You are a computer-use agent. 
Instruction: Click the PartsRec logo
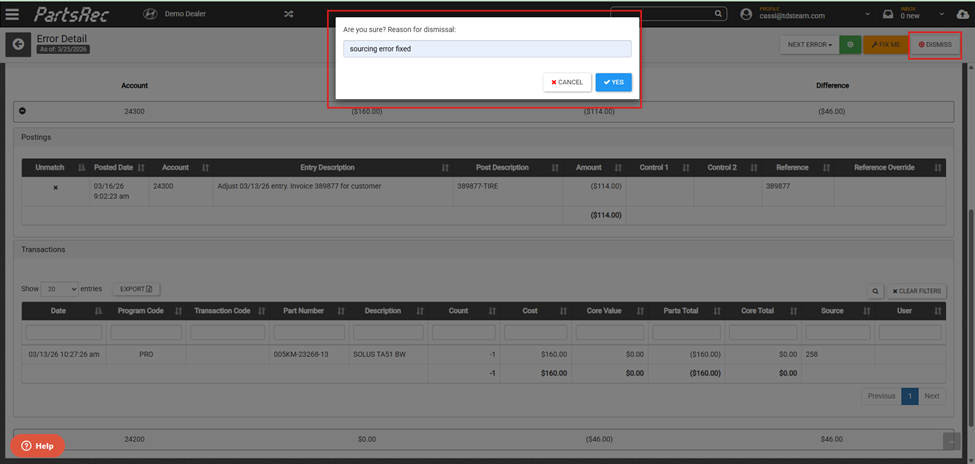[x=70, y=14]
